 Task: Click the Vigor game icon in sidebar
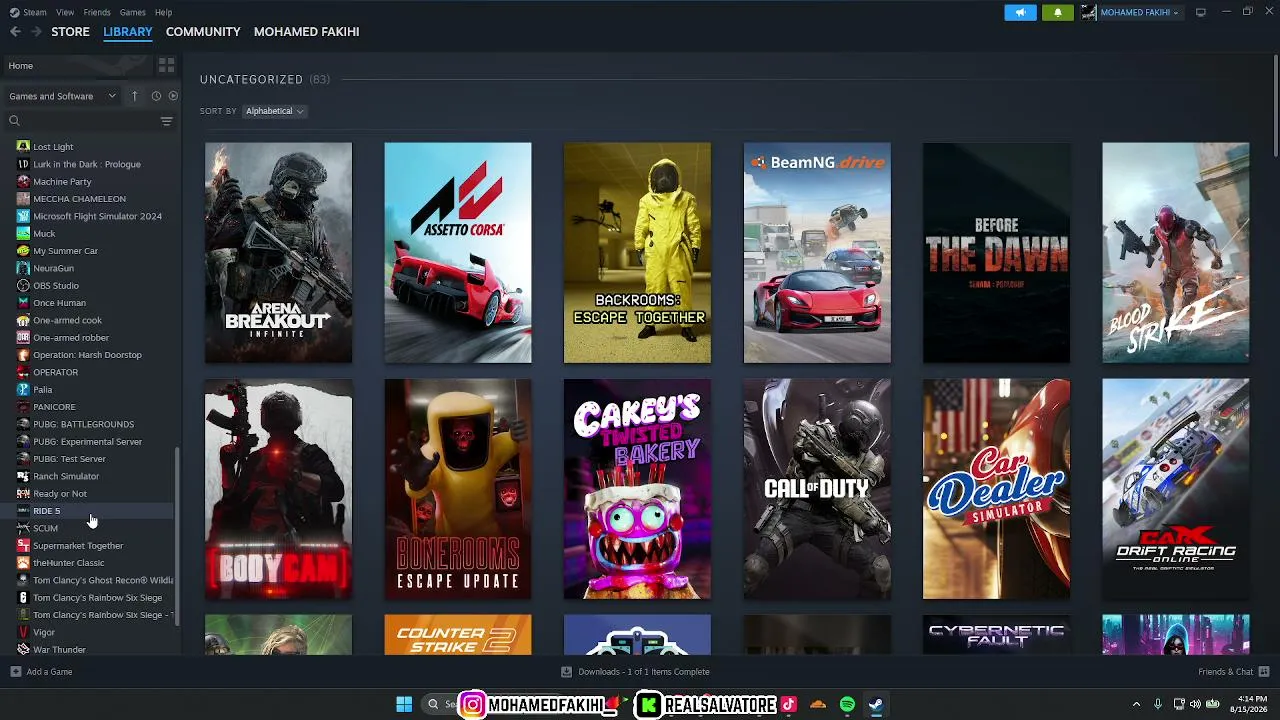(x=23, y=632)
